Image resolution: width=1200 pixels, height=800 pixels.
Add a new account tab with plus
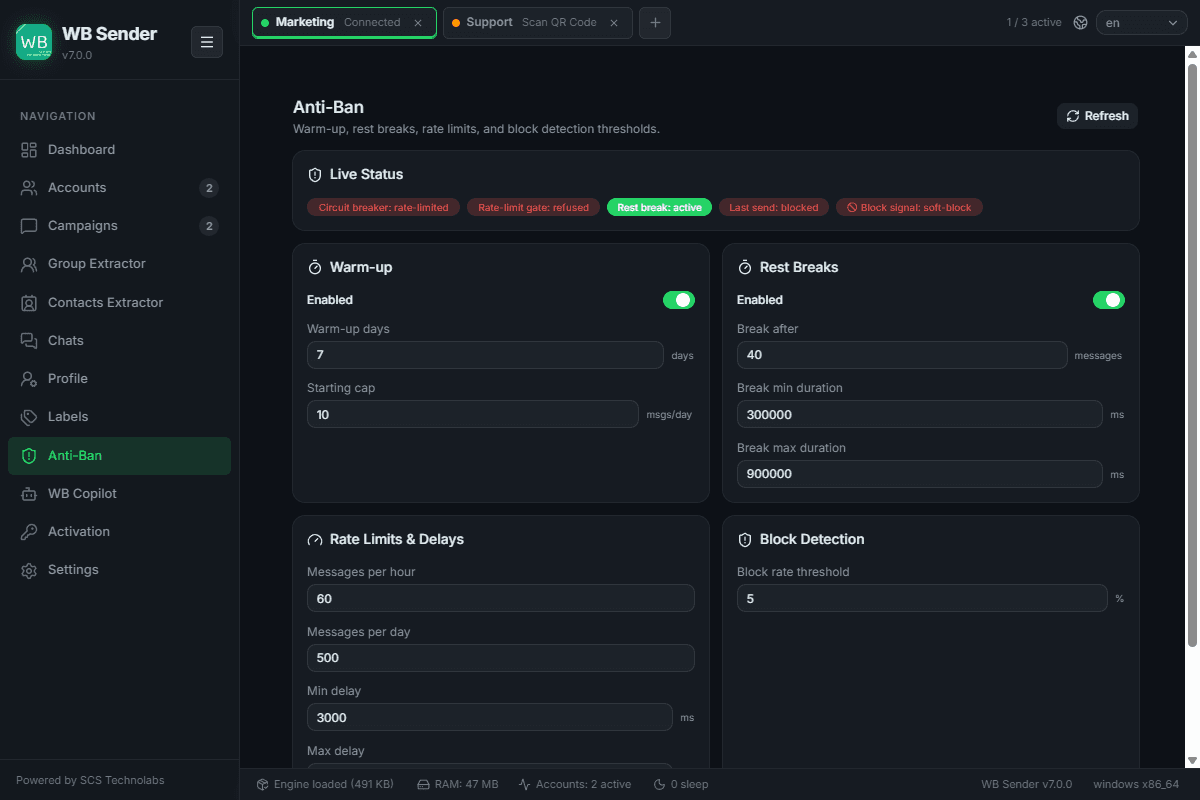tap(655, 23)
